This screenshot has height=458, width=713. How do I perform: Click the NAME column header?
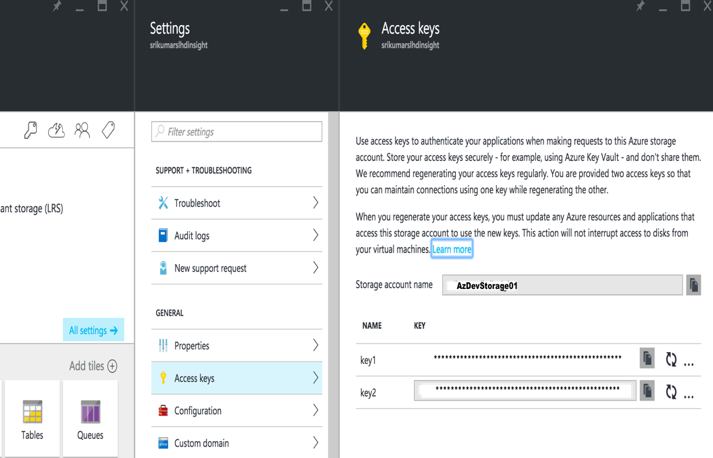[372, 326]
